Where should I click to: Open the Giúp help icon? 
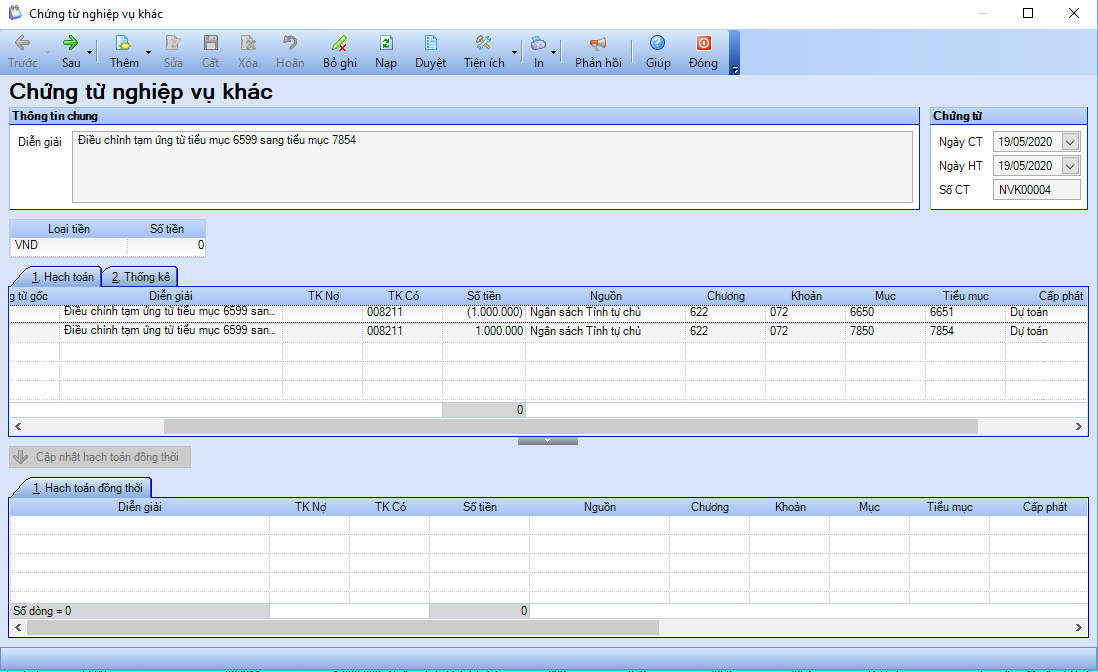click(657, 44)
